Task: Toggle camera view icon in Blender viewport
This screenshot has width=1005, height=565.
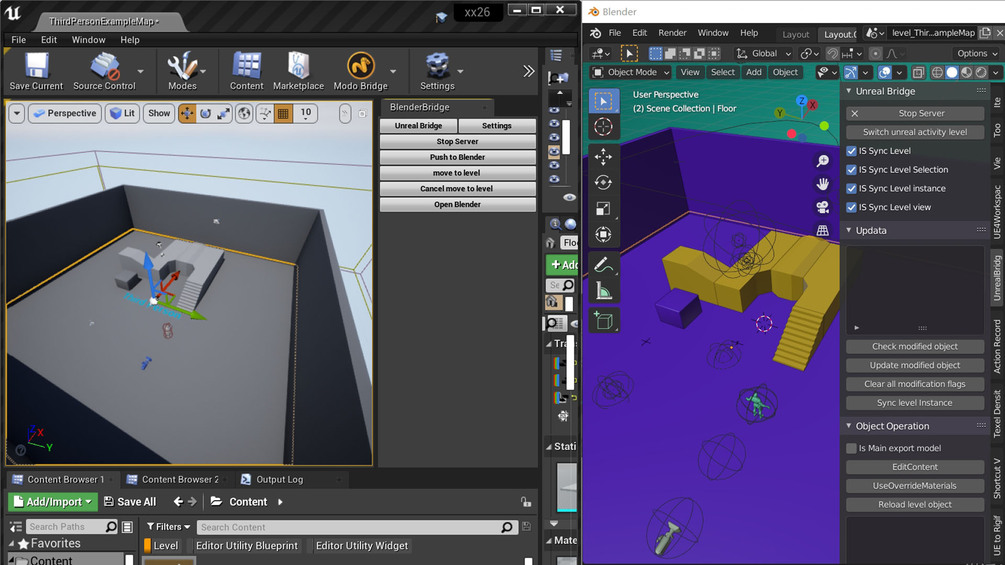Action: [822, 207]
